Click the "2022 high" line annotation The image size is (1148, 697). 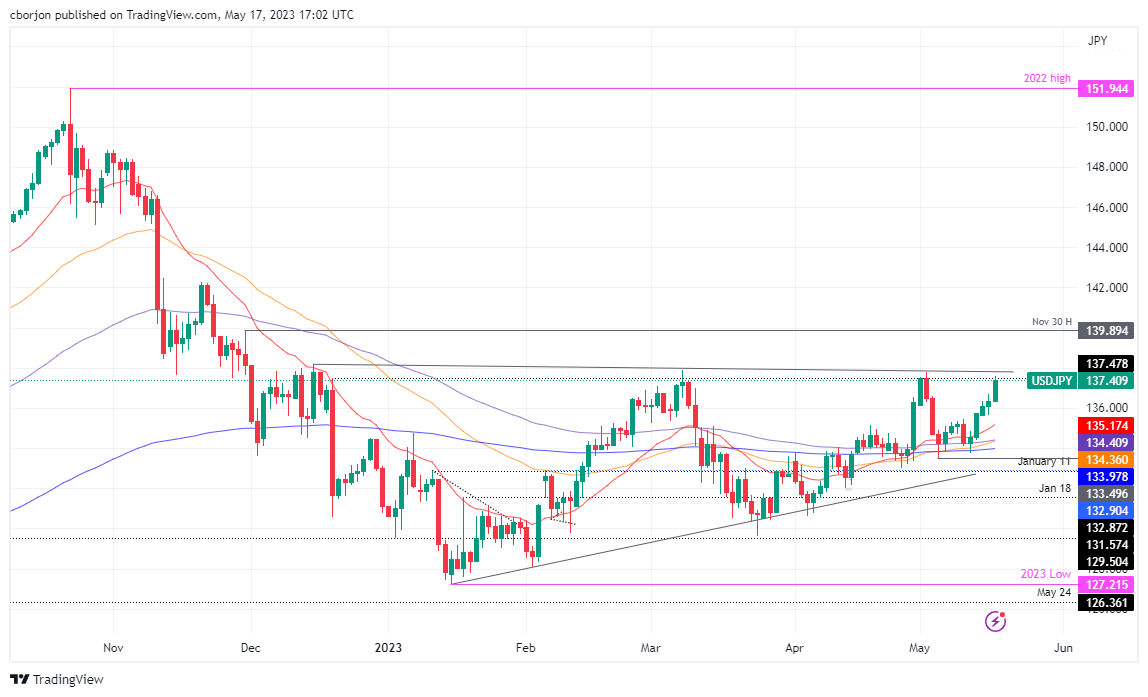pos(1047,79)
